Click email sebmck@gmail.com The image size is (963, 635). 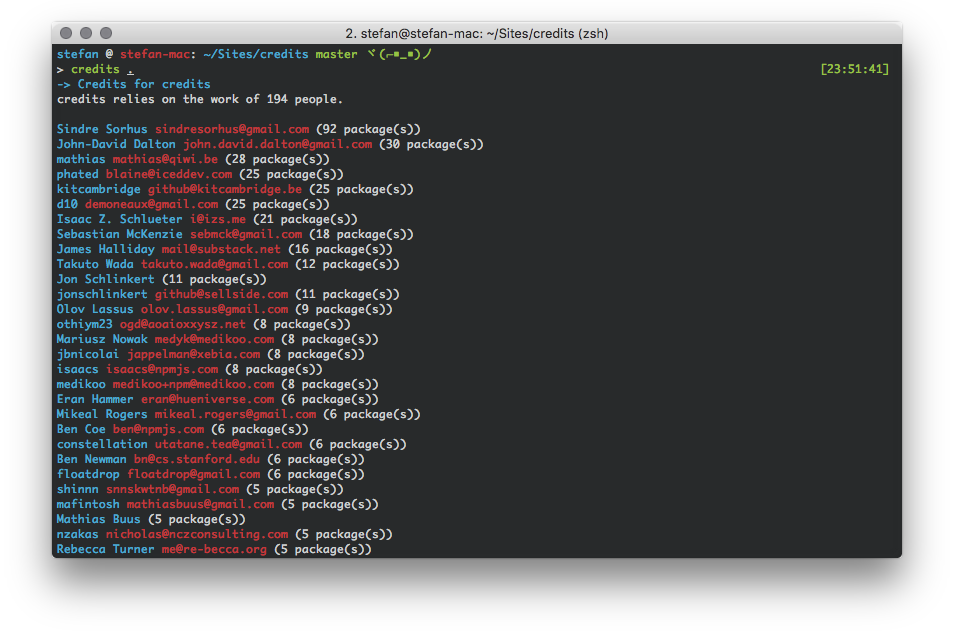coord(246,234)
